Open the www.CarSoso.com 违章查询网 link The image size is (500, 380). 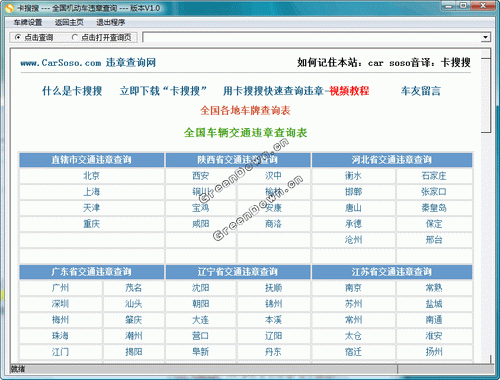click(x=88, y=63)
